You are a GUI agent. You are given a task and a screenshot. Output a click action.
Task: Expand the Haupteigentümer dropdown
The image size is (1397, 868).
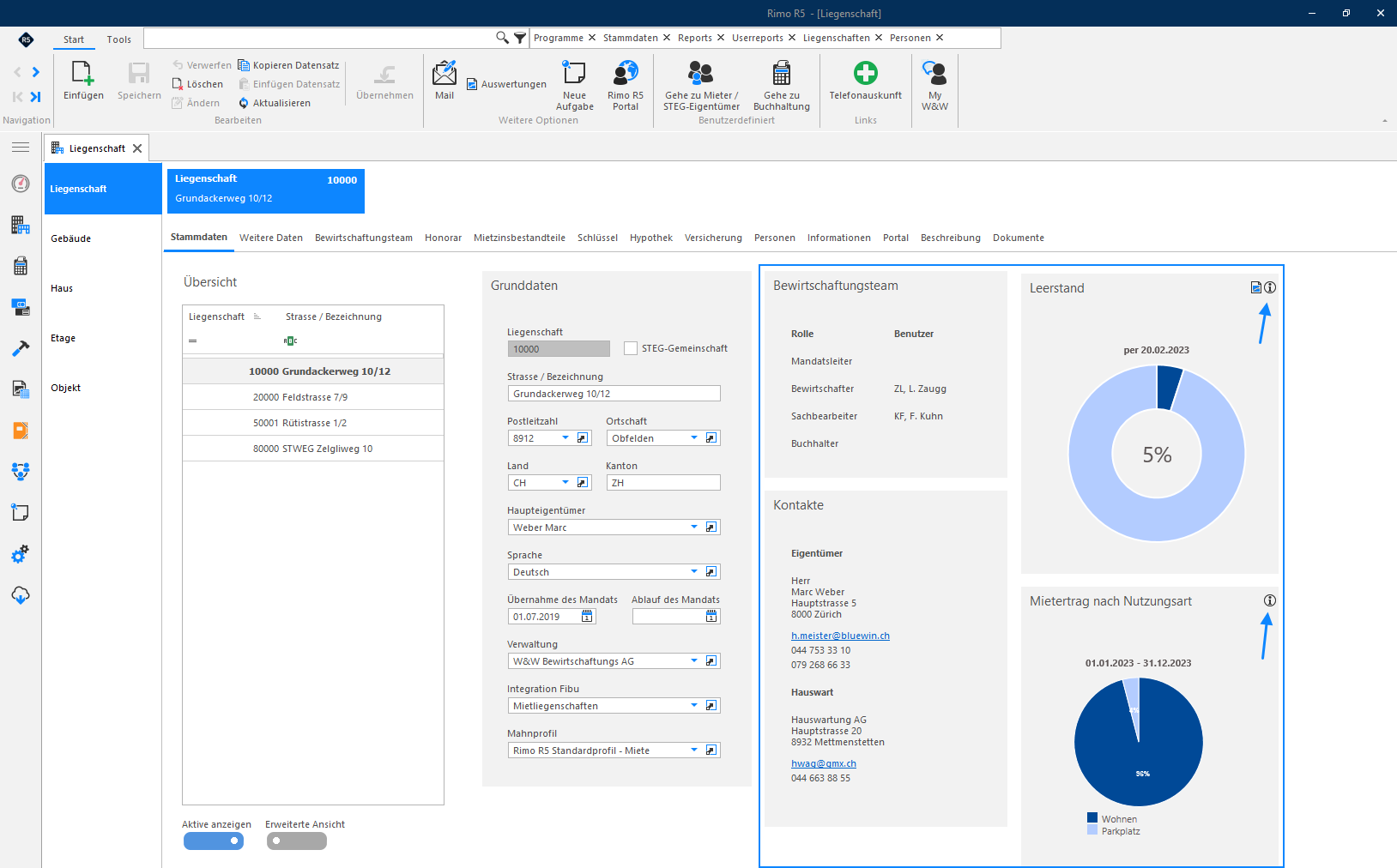(694, 527)
